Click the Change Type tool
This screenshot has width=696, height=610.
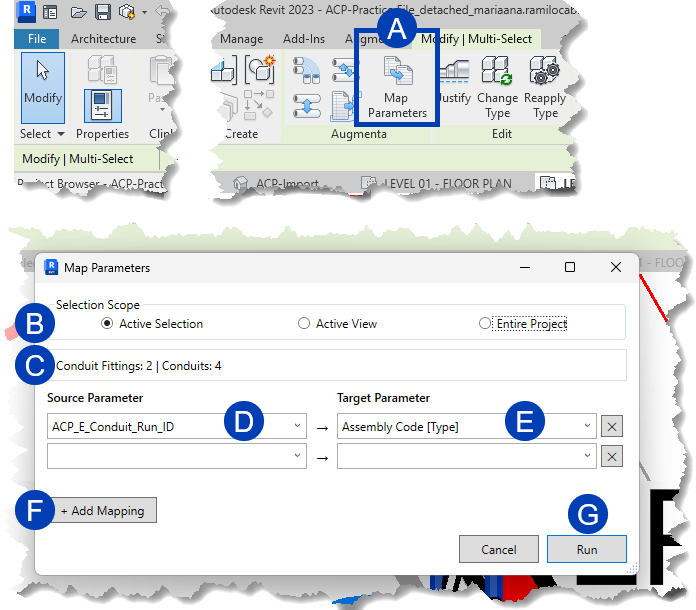(x=497, y=87)
